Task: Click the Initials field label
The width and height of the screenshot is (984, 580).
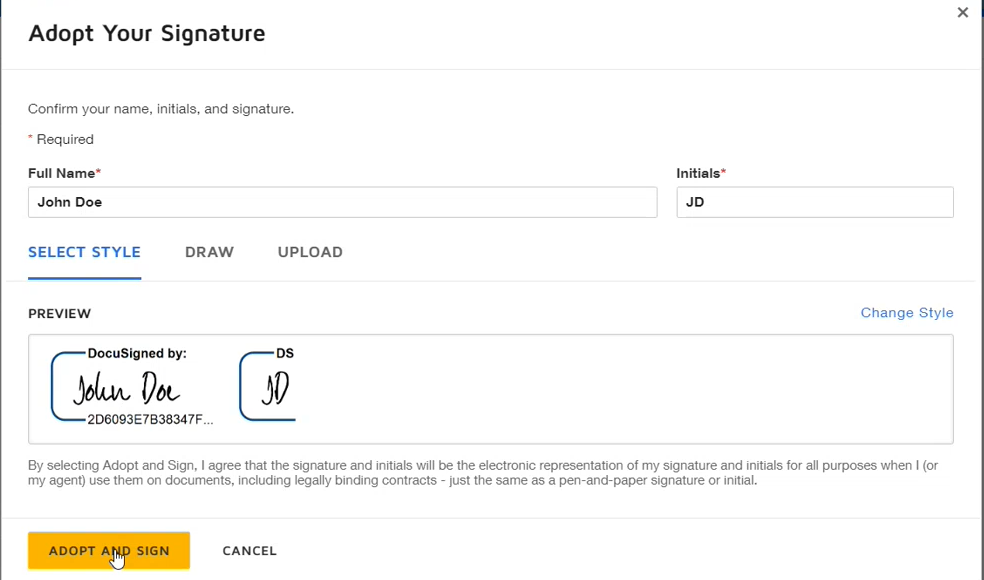Action: 700,173
